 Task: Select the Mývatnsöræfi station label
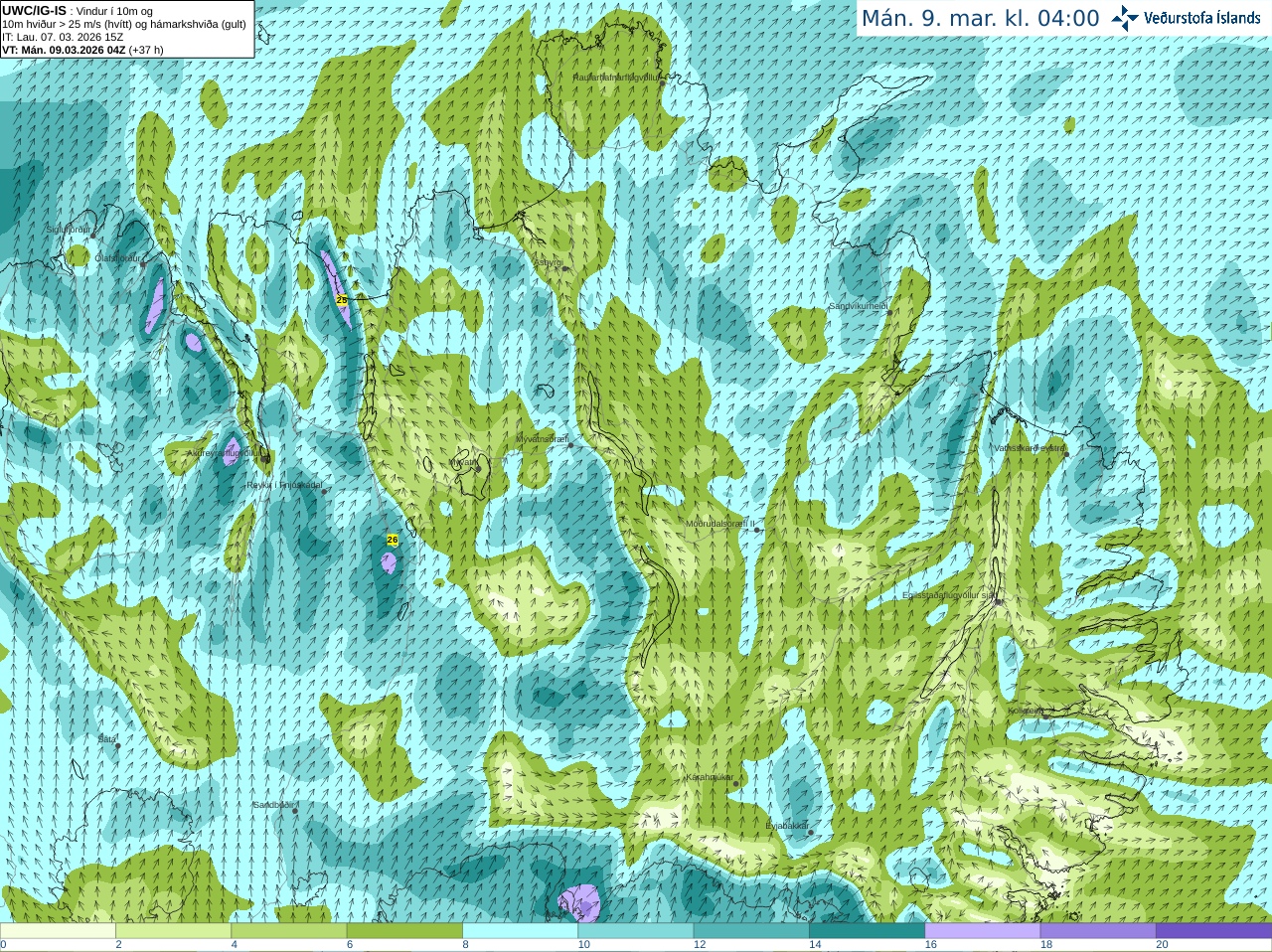542,439
